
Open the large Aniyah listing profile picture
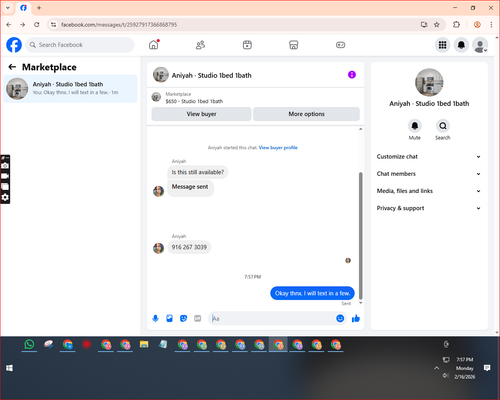coord(429,82)
